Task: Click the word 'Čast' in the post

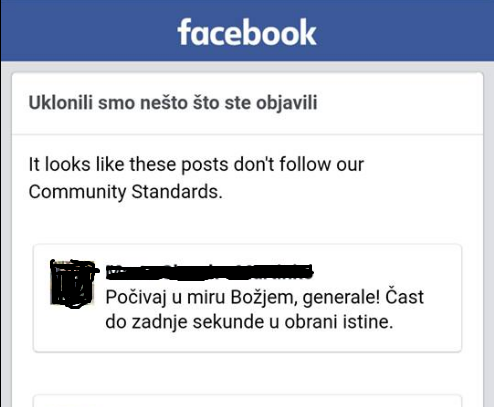Action: [405, 297]
